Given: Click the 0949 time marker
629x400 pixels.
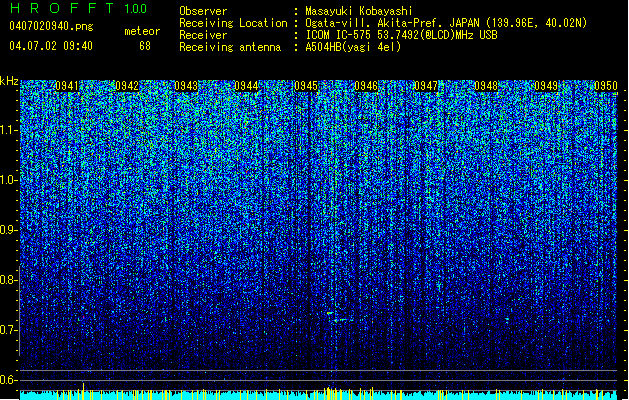Looking at the screenshot, I should click(546, 86).
